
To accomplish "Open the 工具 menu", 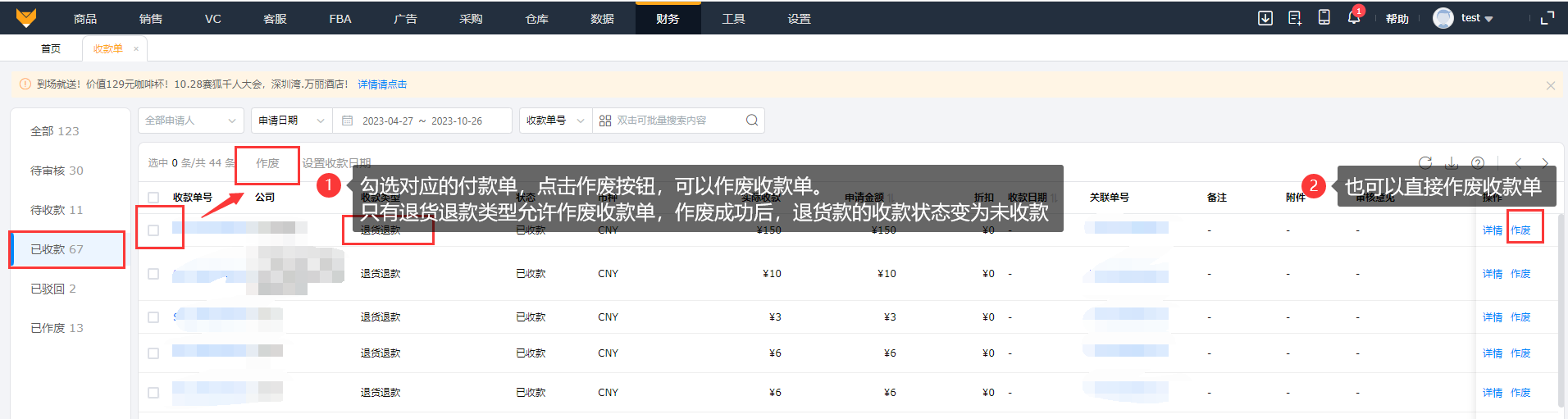I will point(733,19).
